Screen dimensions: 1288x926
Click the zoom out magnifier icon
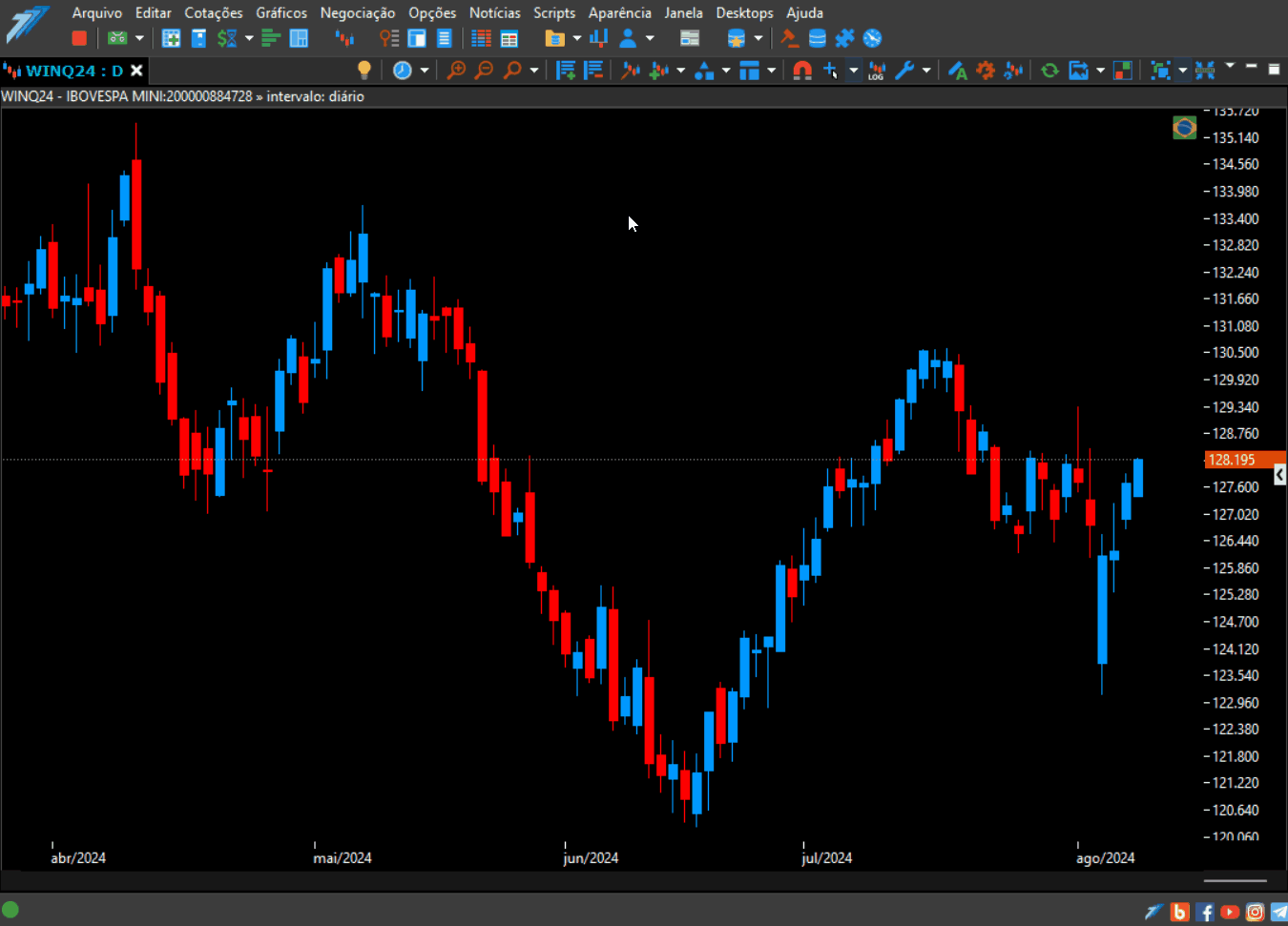(x=484, y=70)
